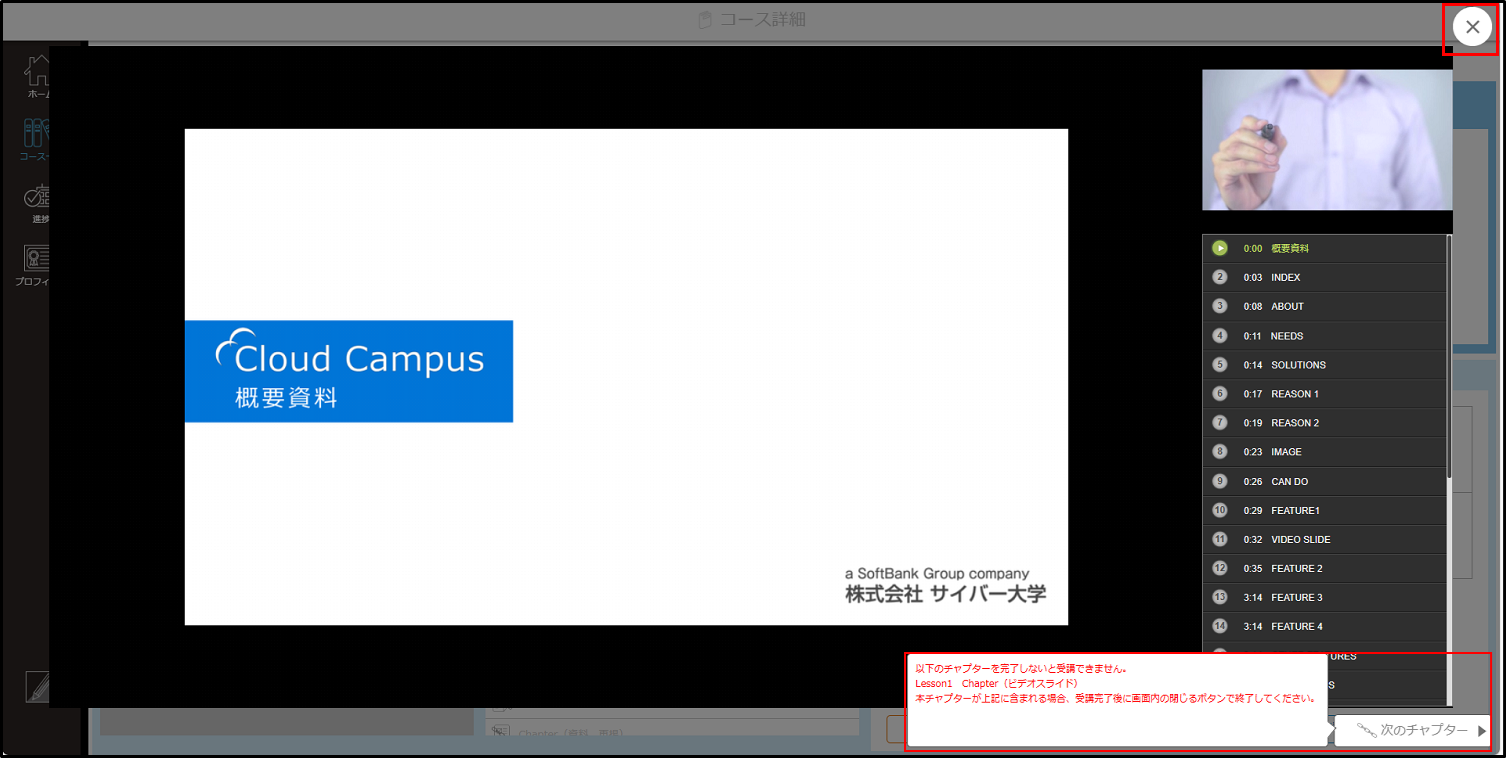This screenshot has height=758, width=1506.
Task: Close the video slide overlay
Action: pyautogui.click(x=1472, y=28)
